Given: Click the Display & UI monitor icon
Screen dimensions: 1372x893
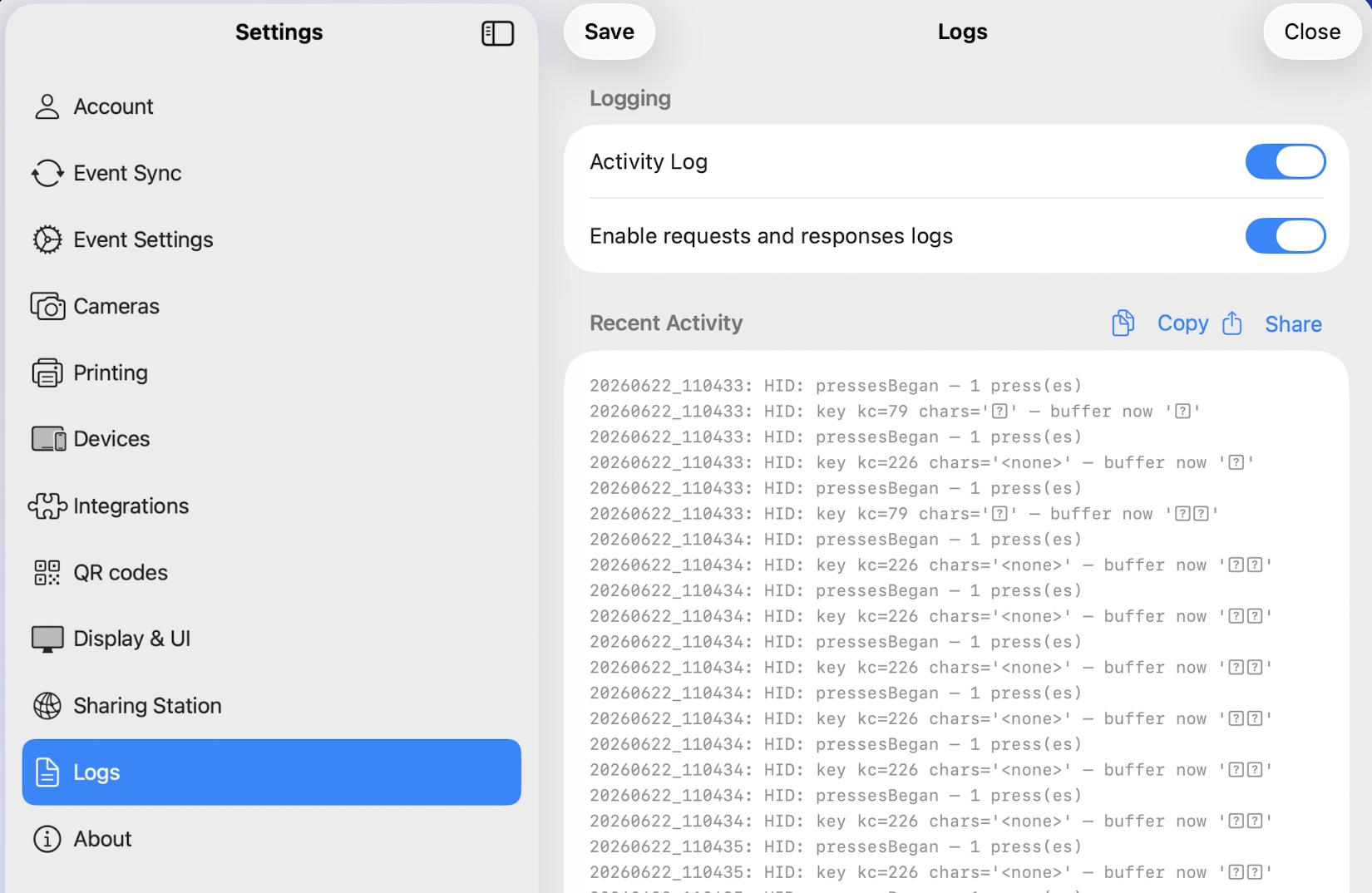Looking at the screenshot, I should click(x=47, y=639).
